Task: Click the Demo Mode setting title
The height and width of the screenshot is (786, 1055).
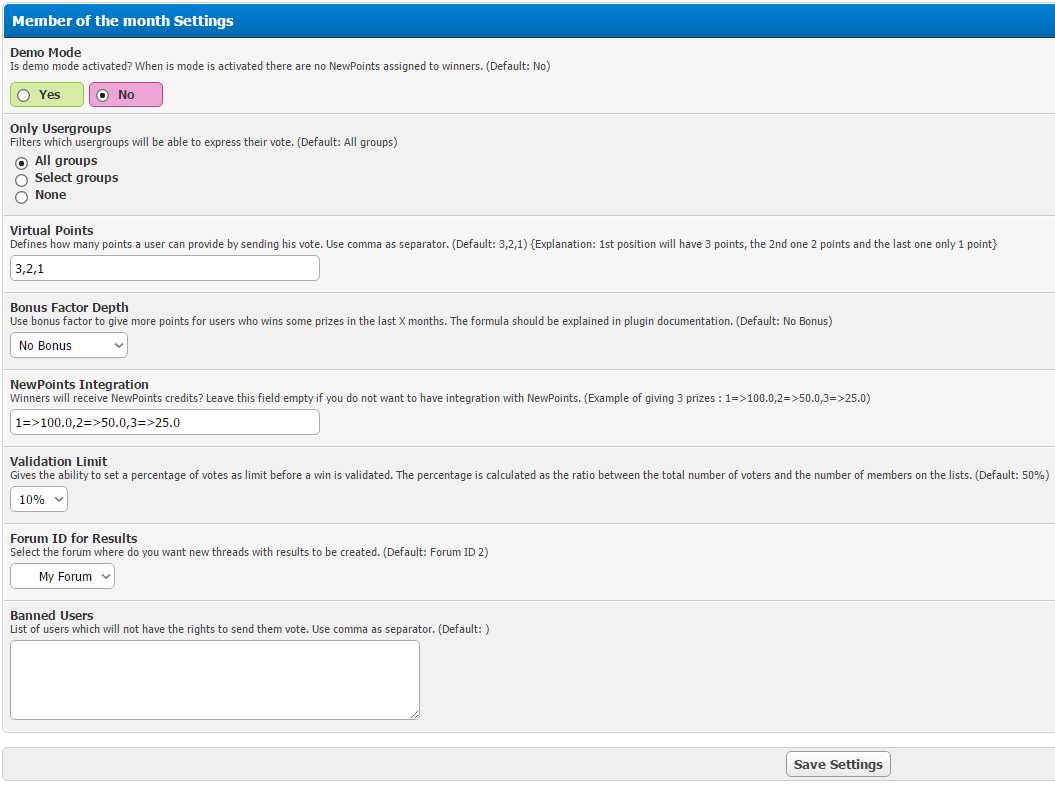Action: [46, 52]
